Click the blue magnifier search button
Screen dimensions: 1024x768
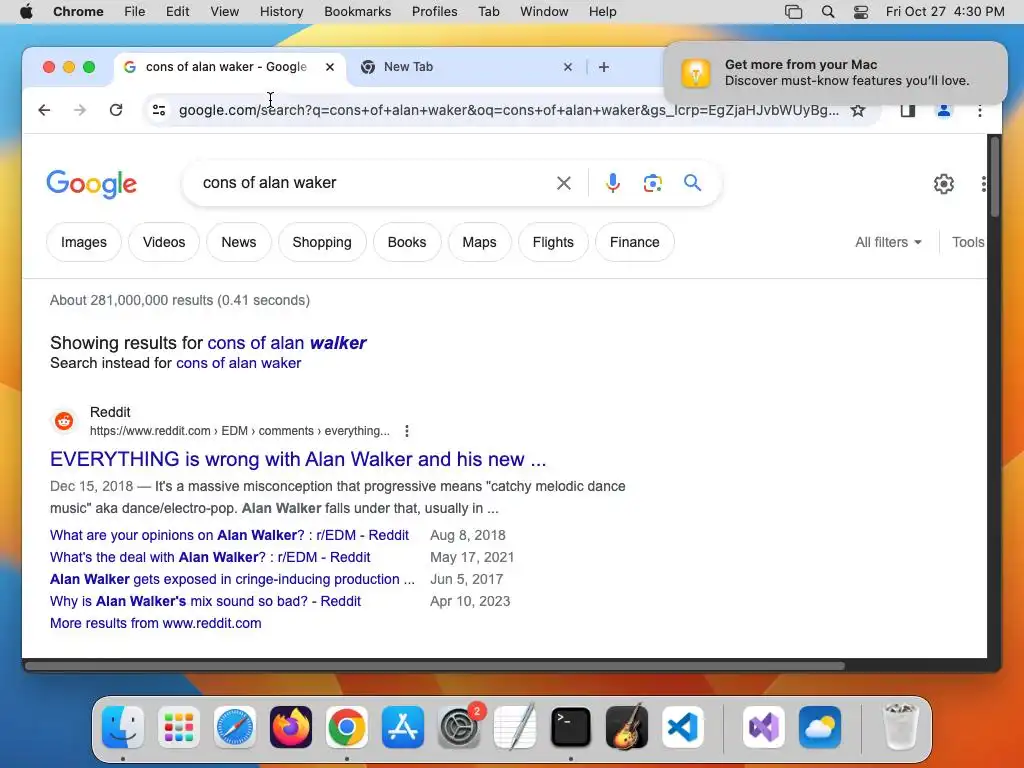[x=693, y=183]
